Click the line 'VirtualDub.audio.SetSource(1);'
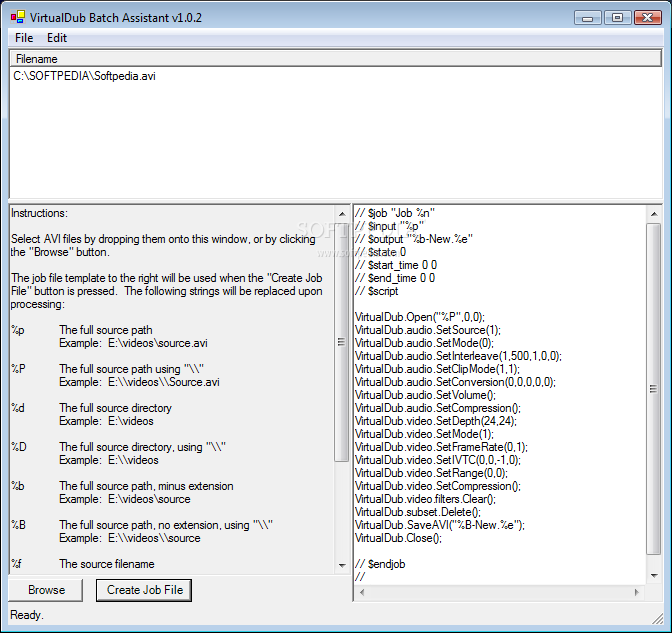Screen dimensions: 672x633 coord(428,330)
